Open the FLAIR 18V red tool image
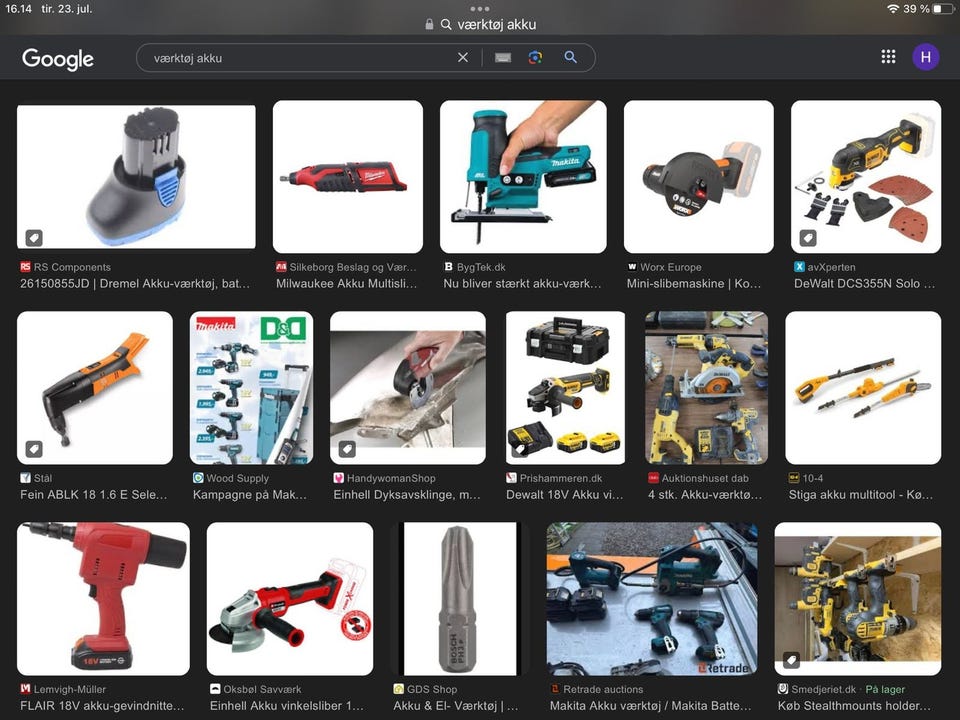This screenshot has width=960, height=720. (103, 599)
